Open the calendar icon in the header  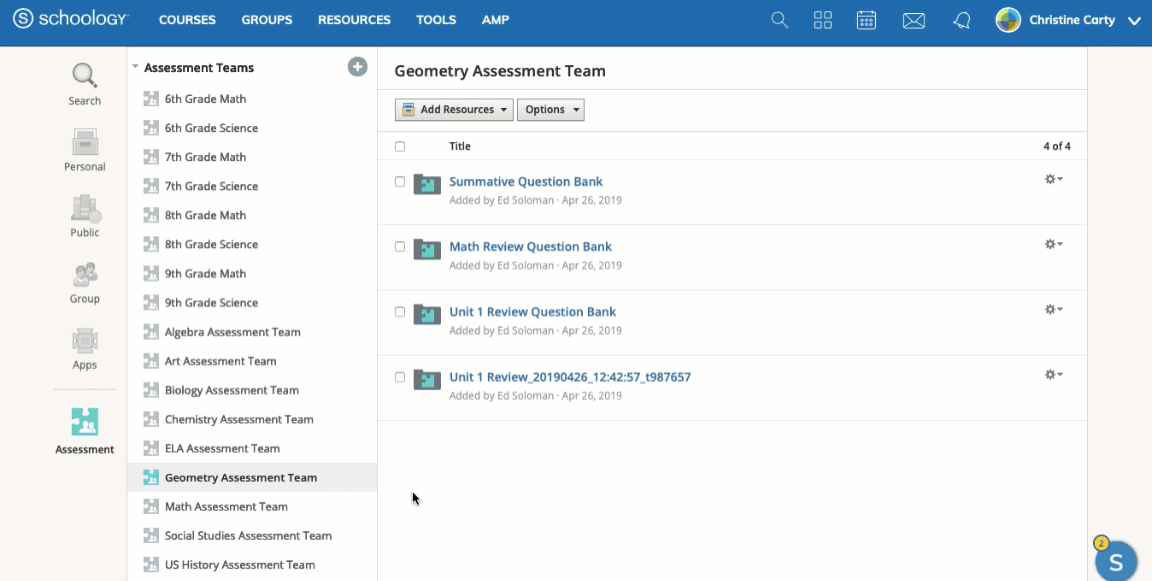866,19
